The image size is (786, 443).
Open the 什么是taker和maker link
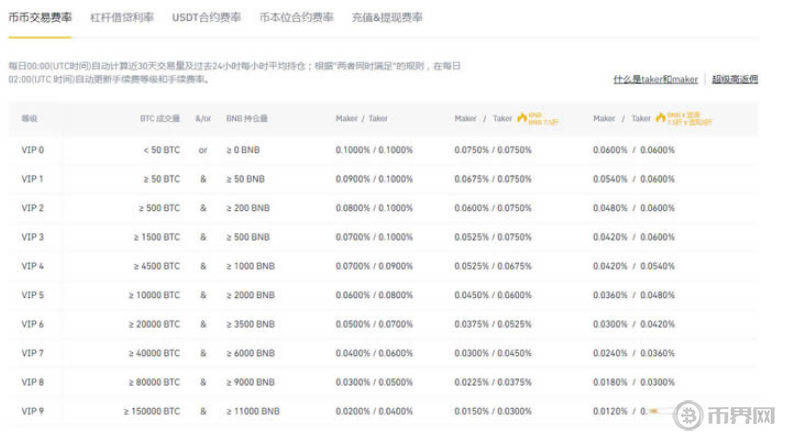point(655,79)
